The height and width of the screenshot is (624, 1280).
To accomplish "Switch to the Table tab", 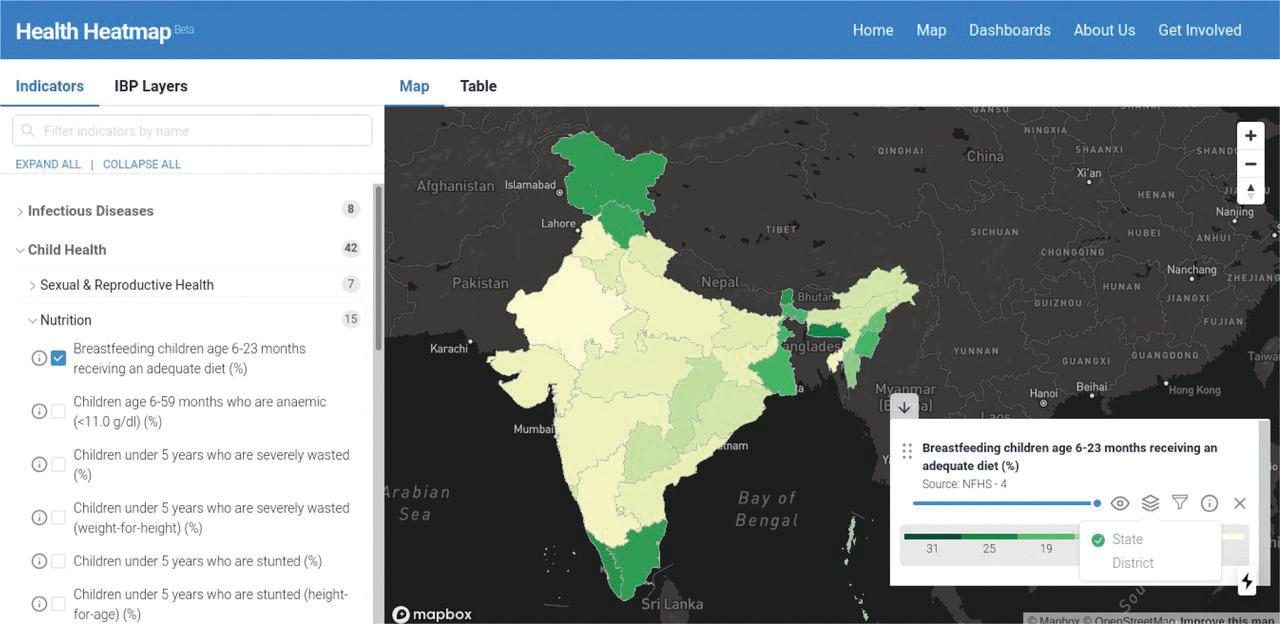I will pos(478,86).
